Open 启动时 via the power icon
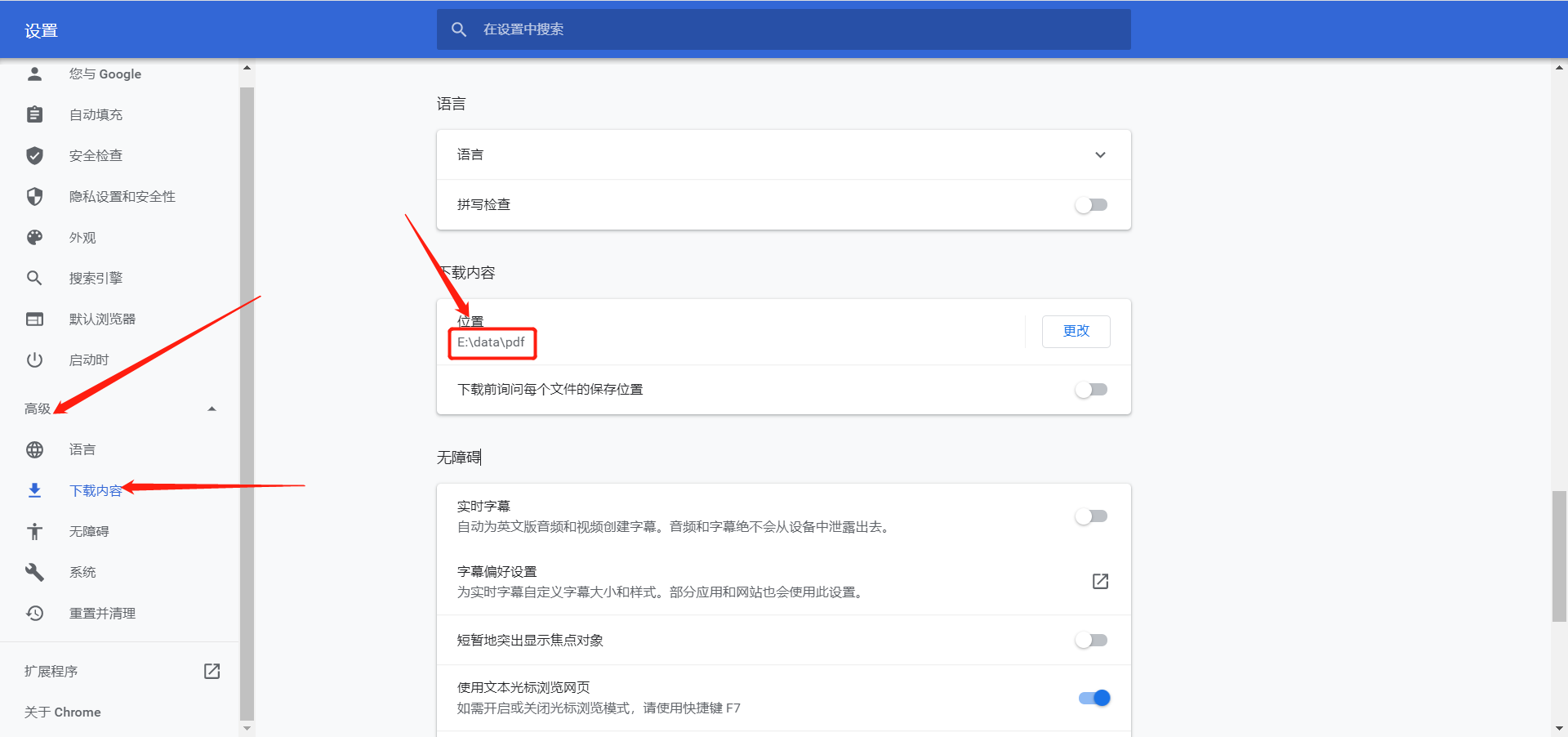Image resolution: width=1568 pixels, height=737 pixels. coord(34,360)
